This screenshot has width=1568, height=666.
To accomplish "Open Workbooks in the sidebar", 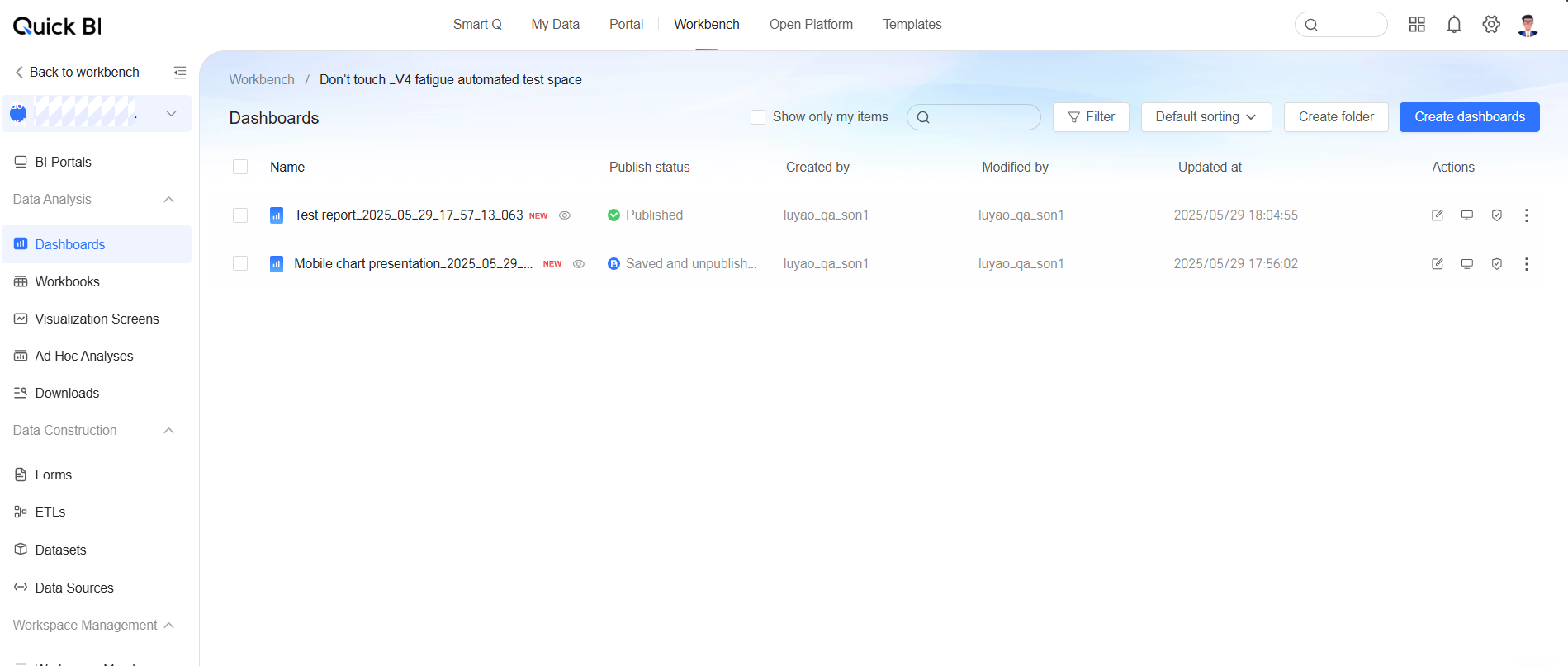I will coord(97,282).
